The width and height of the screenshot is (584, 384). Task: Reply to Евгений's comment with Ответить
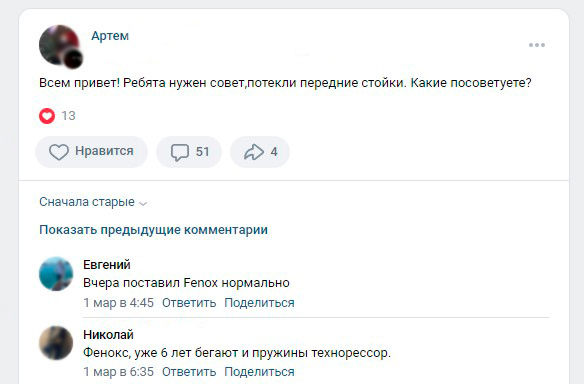coord(189,302)
